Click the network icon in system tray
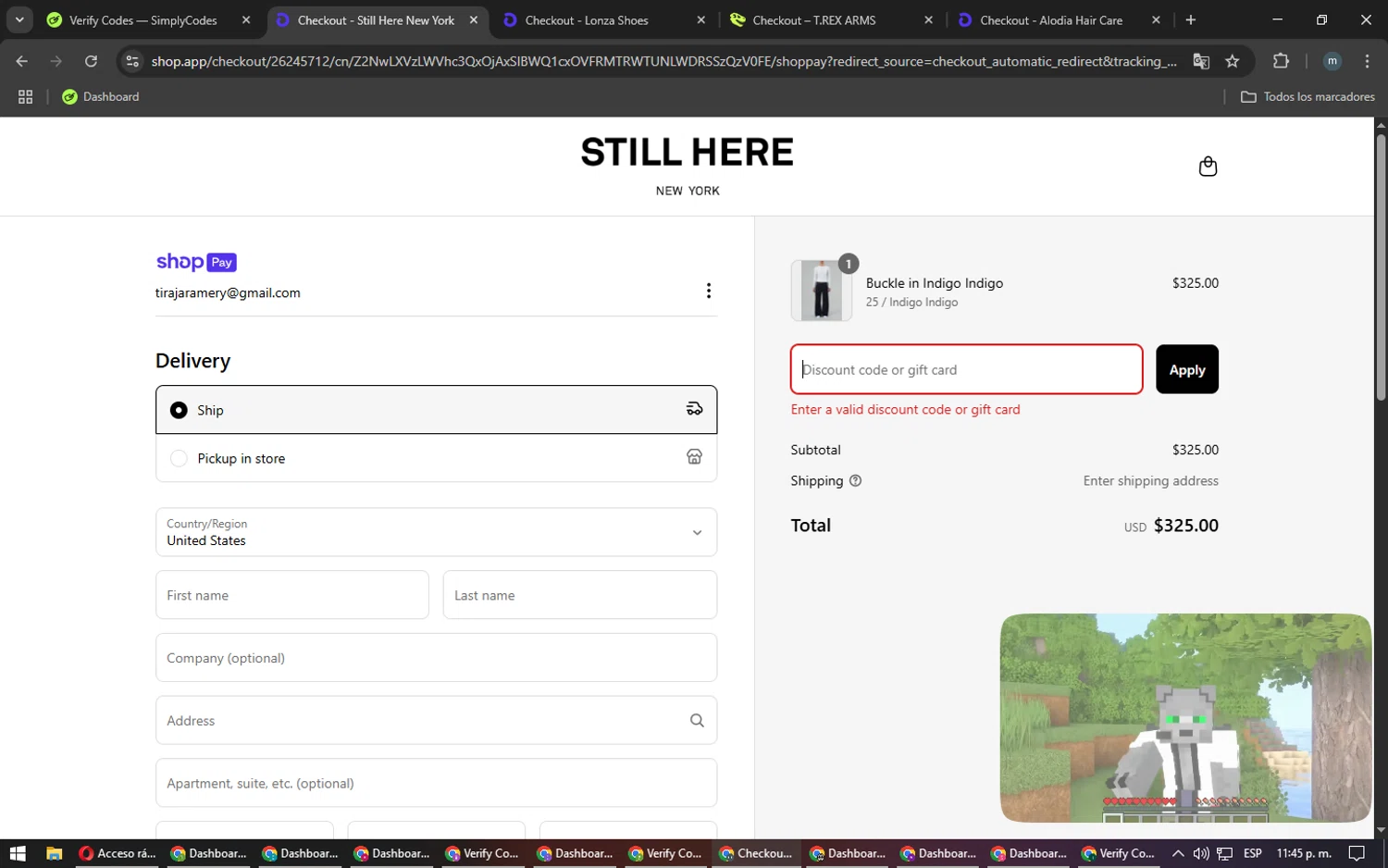The height and width of the screenshot is (868, 1388). click(x=1224, y=853)
